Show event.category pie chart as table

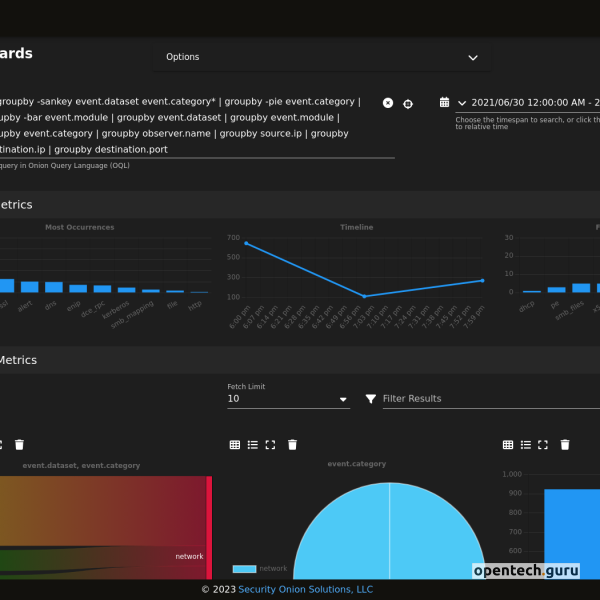pos(234,445)
